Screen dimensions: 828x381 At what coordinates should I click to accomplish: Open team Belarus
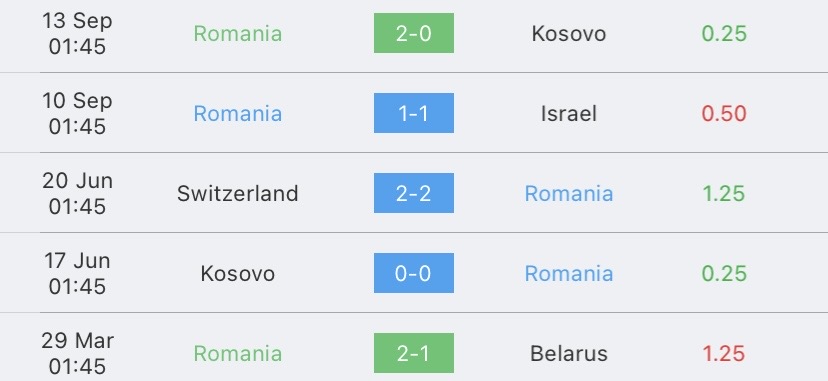tap(569, 353)
